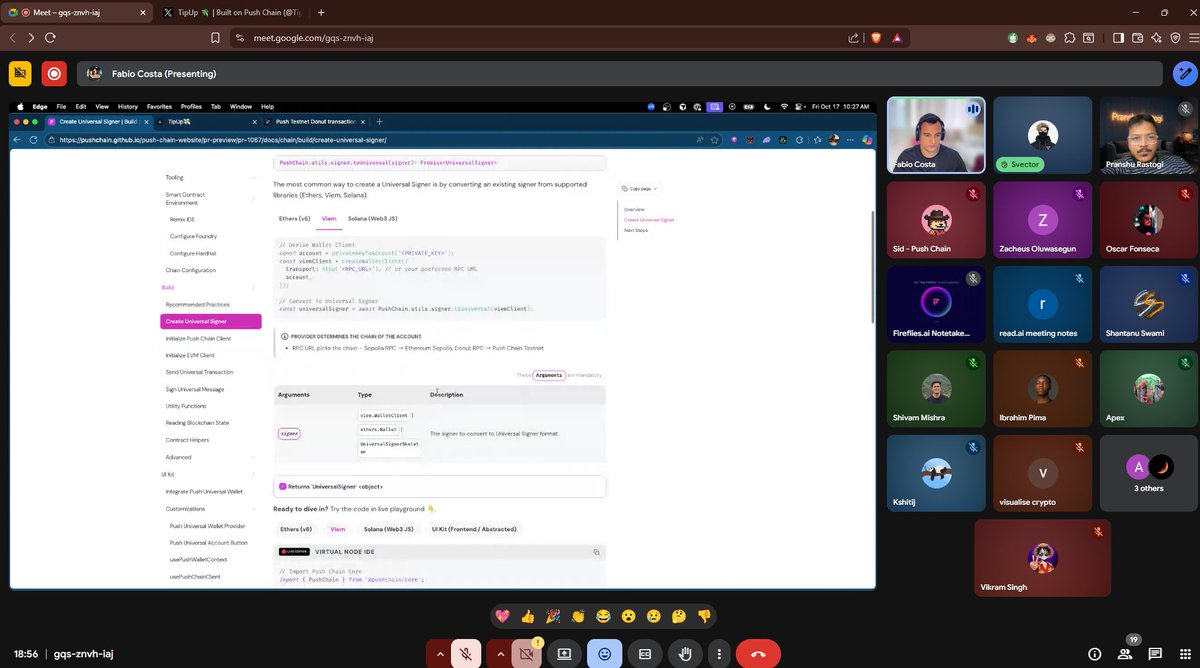Open the Brave hamburger main menu

click(1192, 37)
